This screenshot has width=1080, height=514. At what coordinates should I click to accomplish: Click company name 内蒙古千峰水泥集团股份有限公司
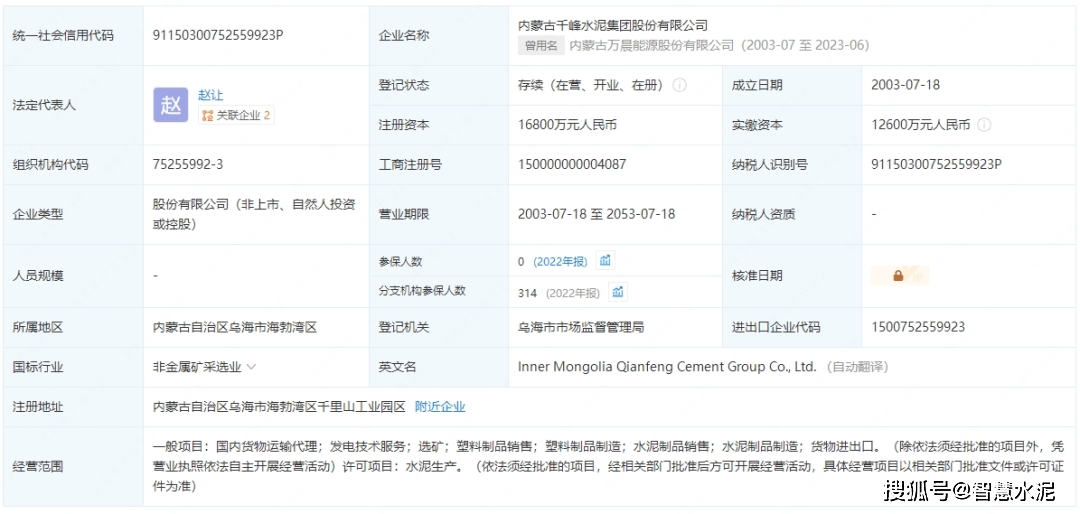(612, 25)
